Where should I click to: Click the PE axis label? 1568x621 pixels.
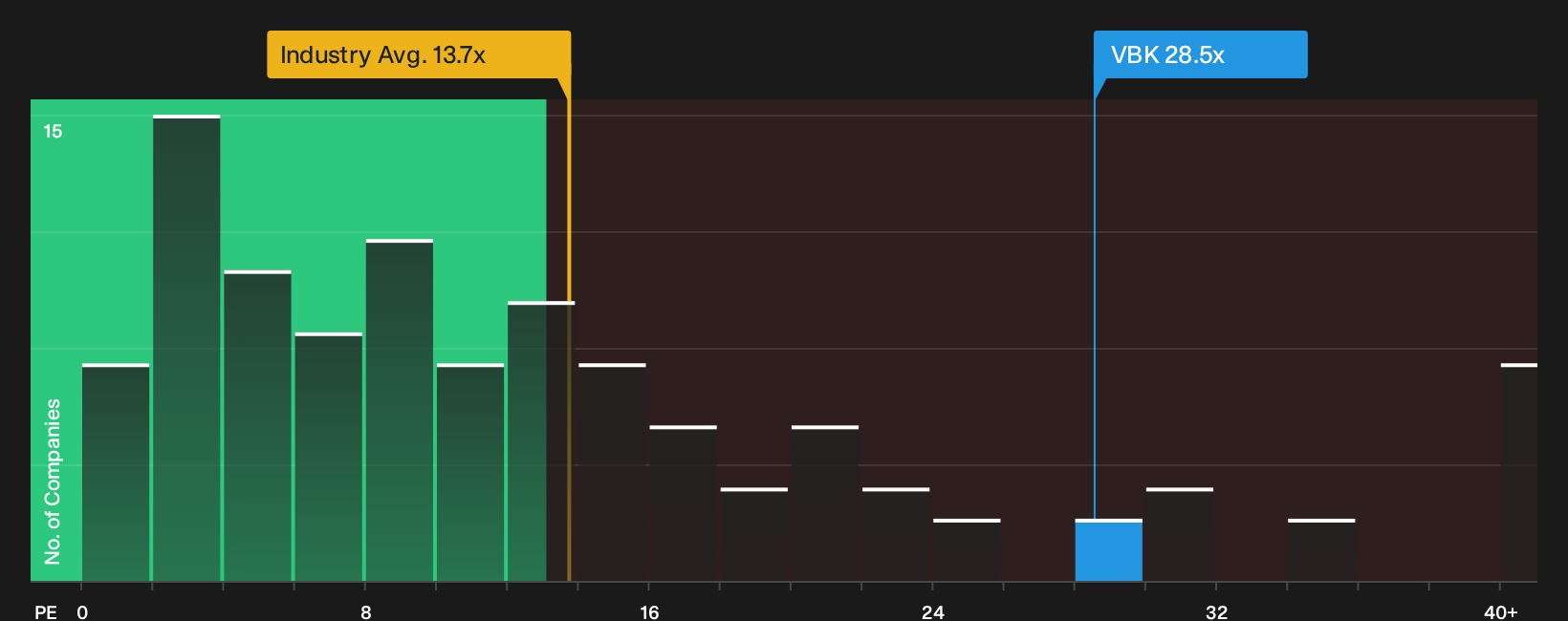[x=46, y=611]
